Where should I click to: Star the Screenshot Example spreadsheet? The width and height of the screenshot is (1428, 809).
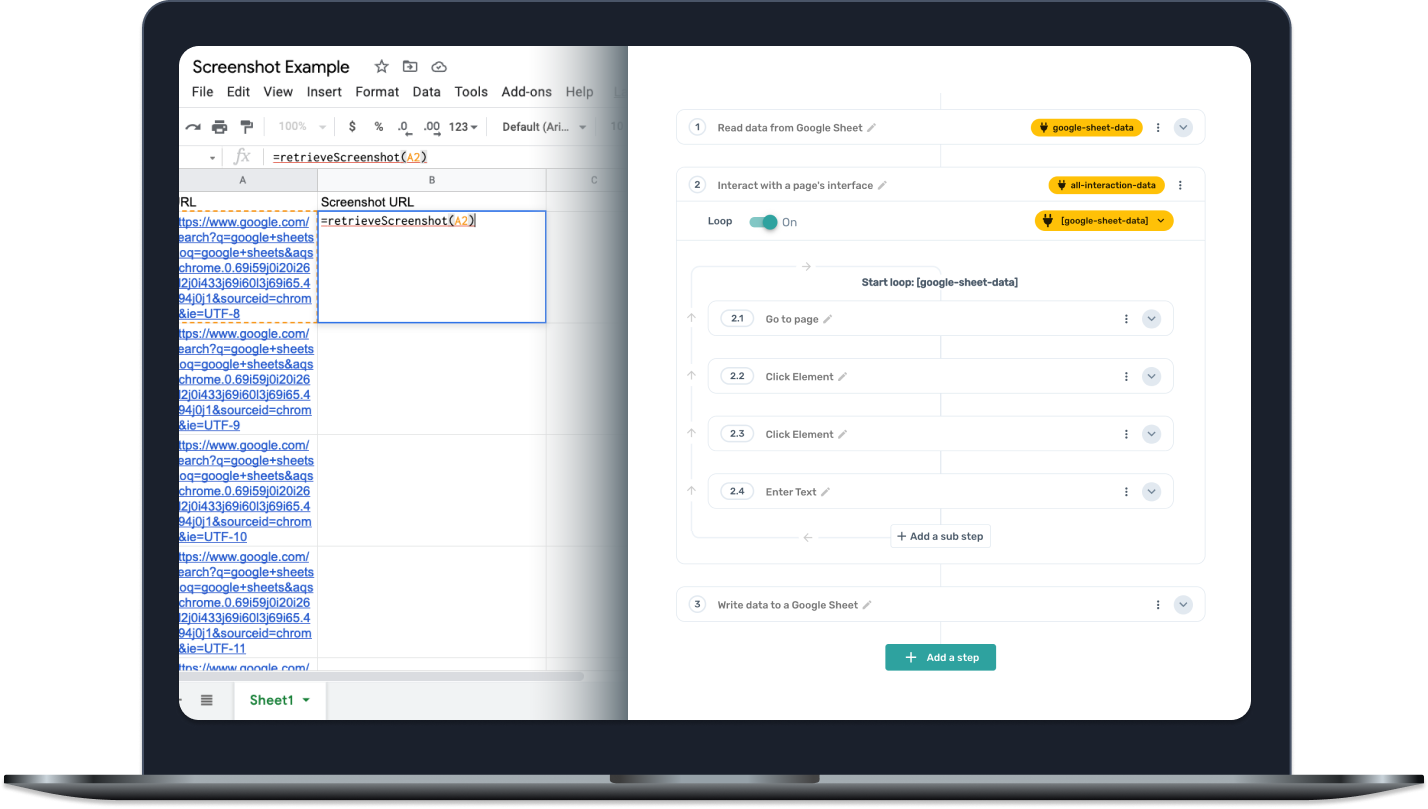(381, 67)
